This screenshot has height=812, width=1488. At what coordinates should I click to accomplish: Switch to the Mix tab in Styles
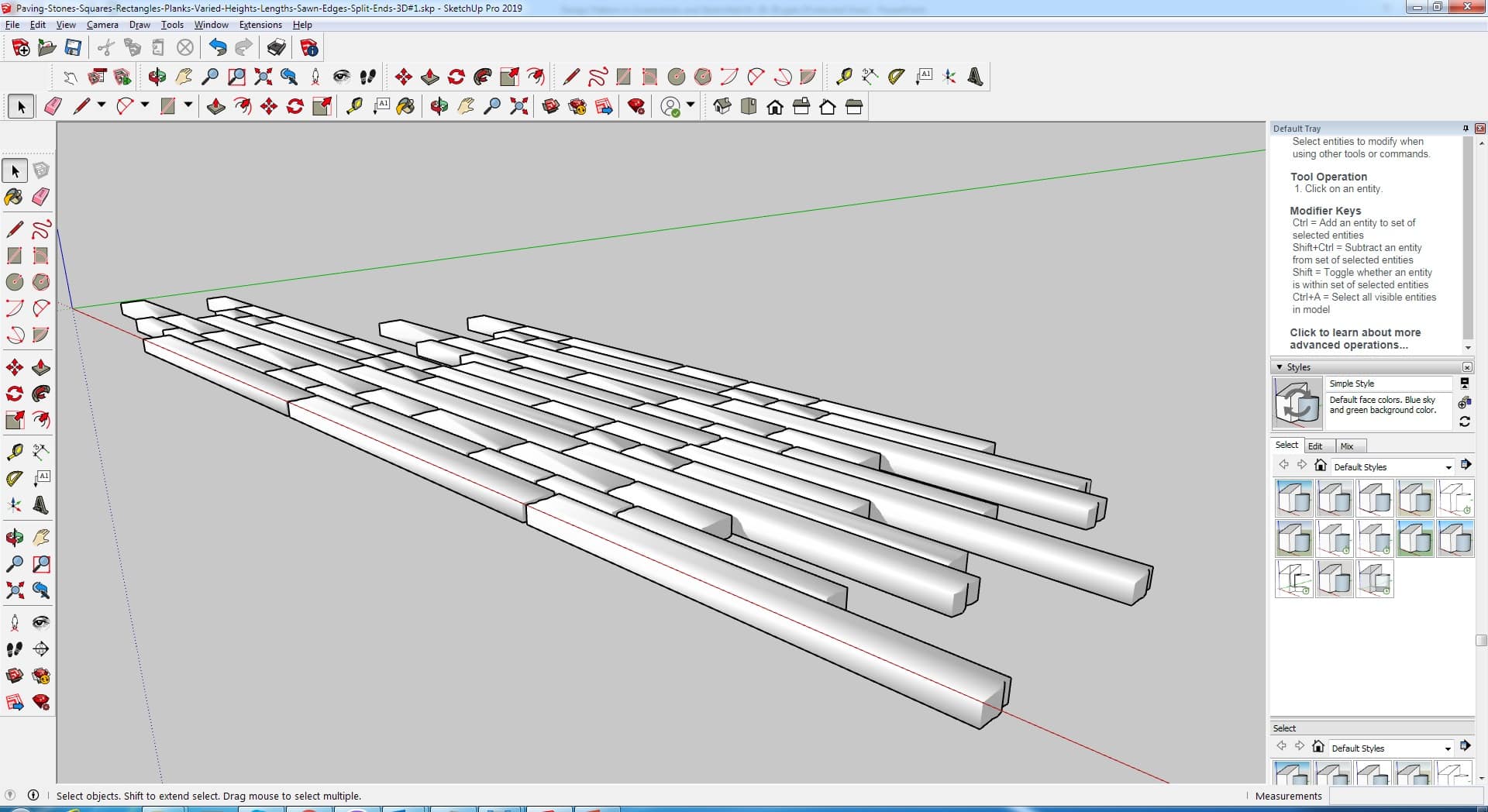tap(1347, 446)
